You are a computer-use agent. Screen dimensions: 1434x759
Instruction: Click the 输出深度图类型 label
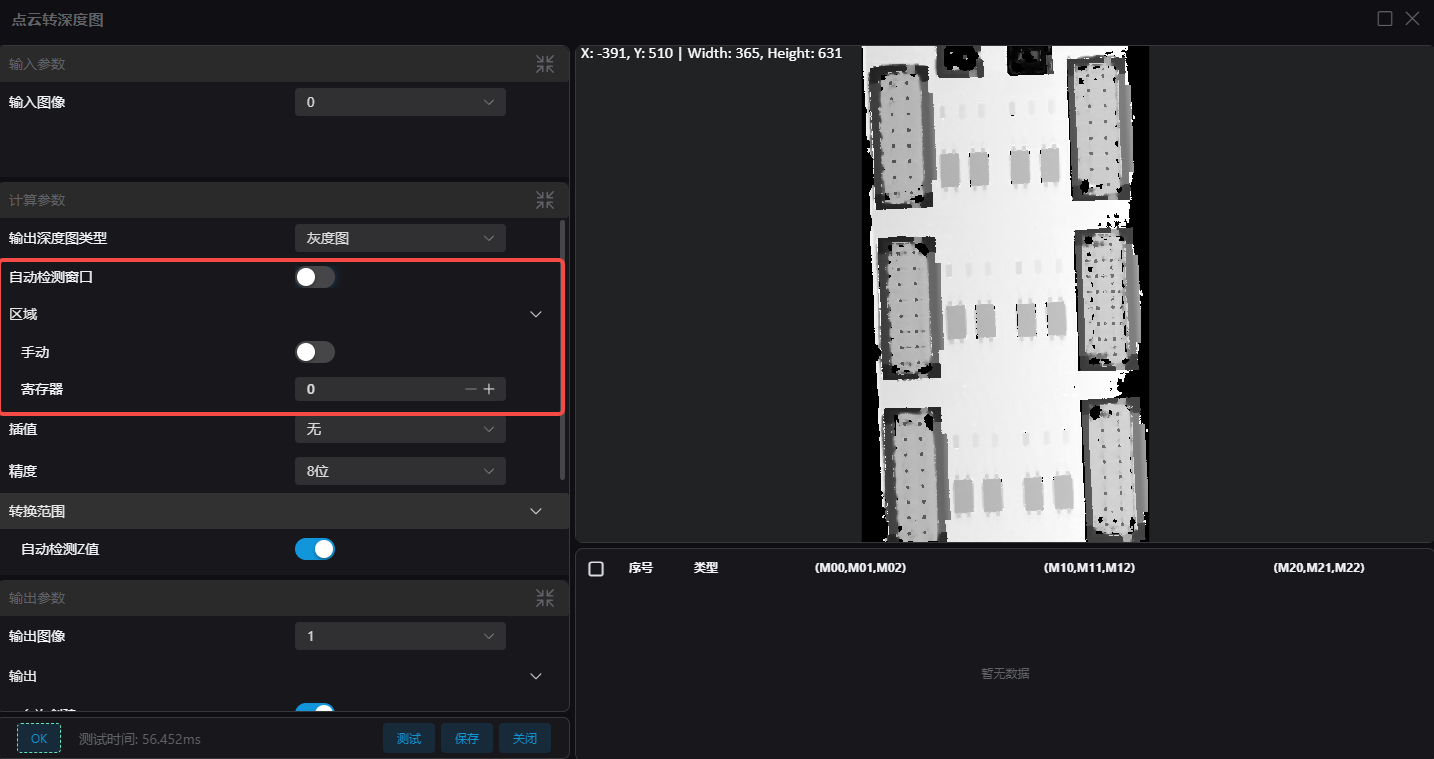(x=58, y=238)
